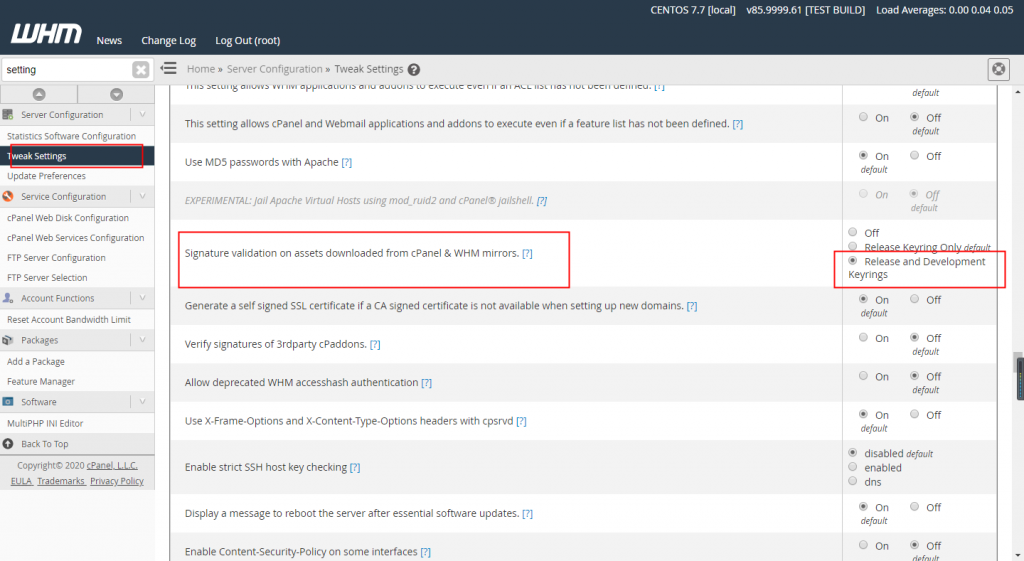The image size is (1024, 561).
Task: Open help [?] for deprecated WHM accesshash
Action: tap(426, 383)
